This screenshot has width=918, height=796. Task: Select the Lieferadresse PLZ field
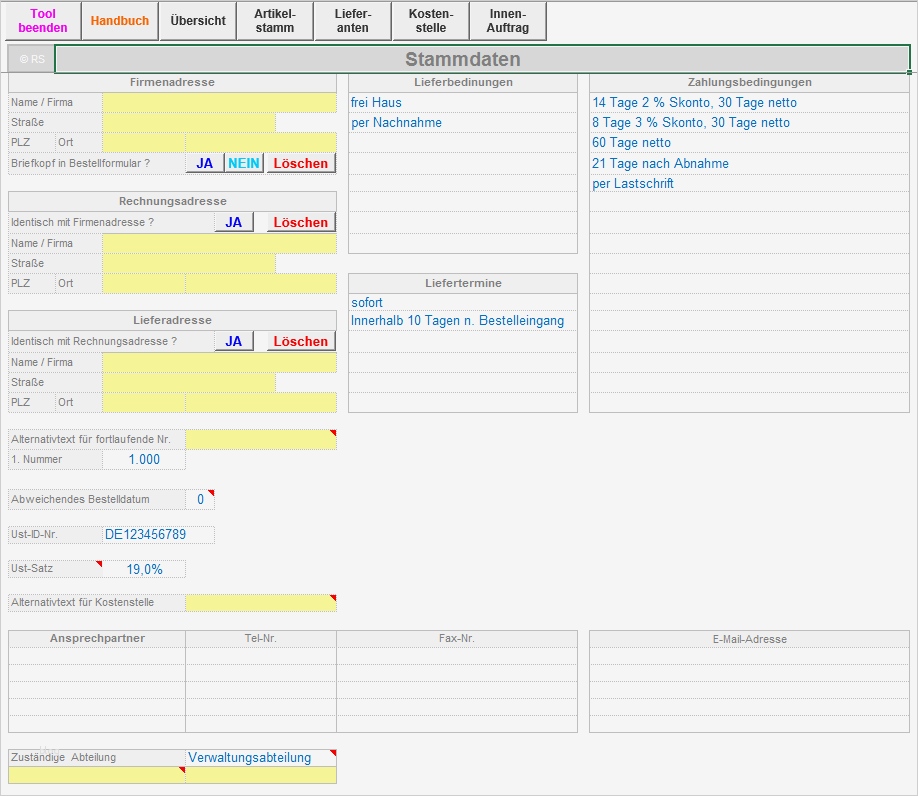tap(144, 402)
